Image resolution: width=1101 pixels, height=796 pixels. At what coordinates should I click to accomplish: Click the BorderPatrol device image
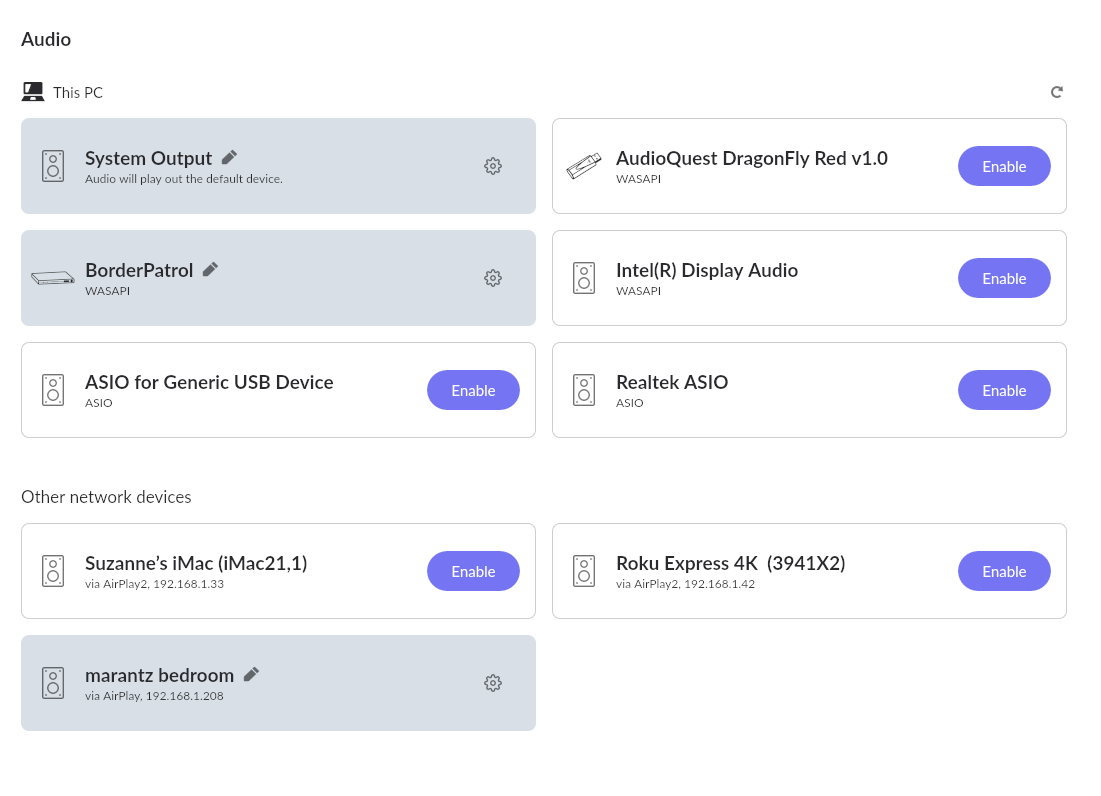click(53, 278)
